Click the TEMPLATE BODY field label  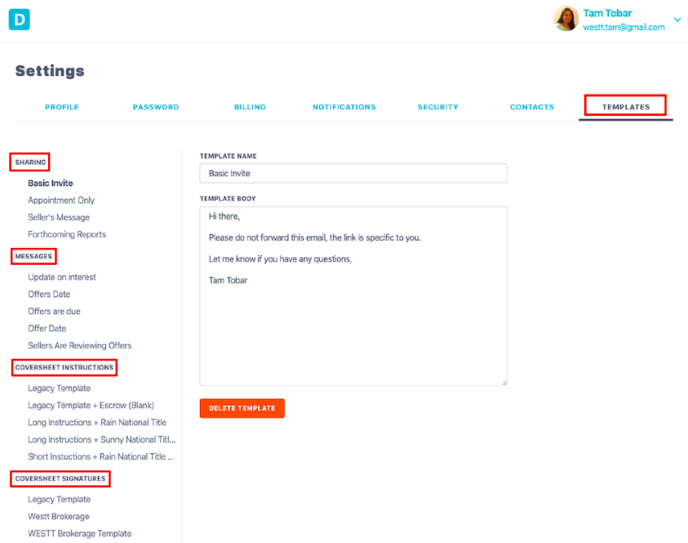pos(228,199)
